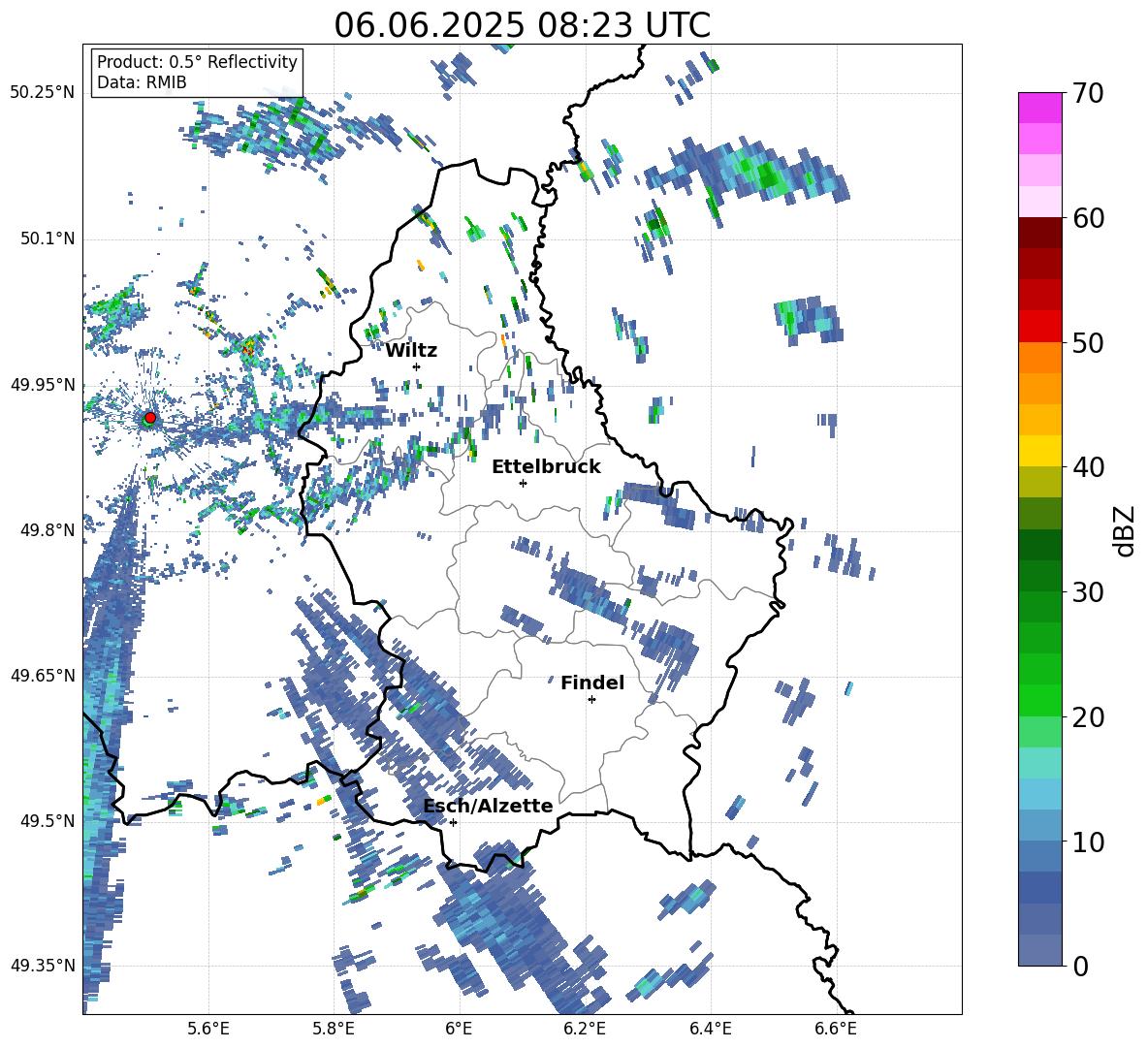The image size is (1148, 1048).
Task: Click the Wiltz station cross marker
Action: 417,366
